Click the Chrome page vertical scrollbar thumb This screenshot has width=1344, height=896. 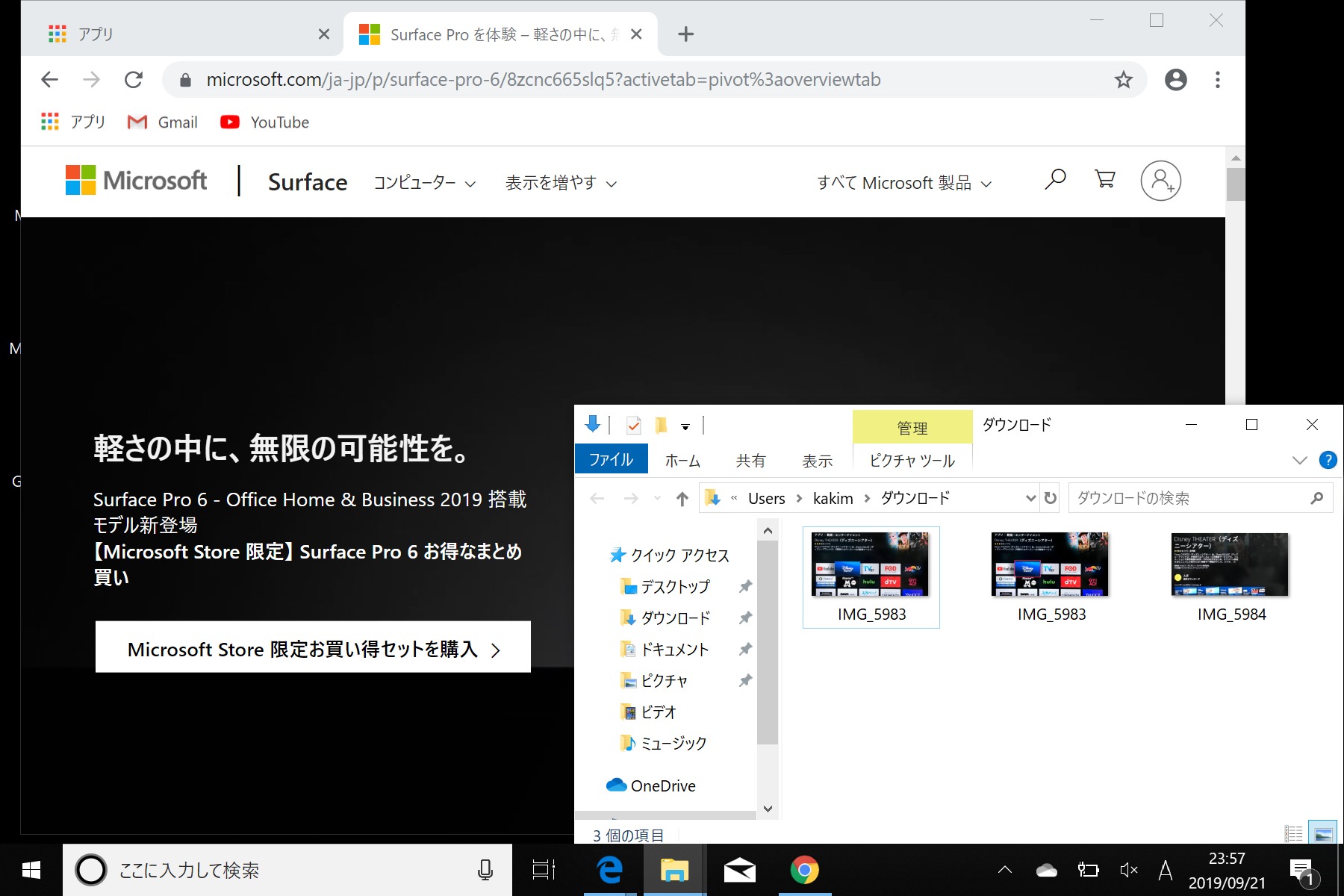[x=1235, y=184]
